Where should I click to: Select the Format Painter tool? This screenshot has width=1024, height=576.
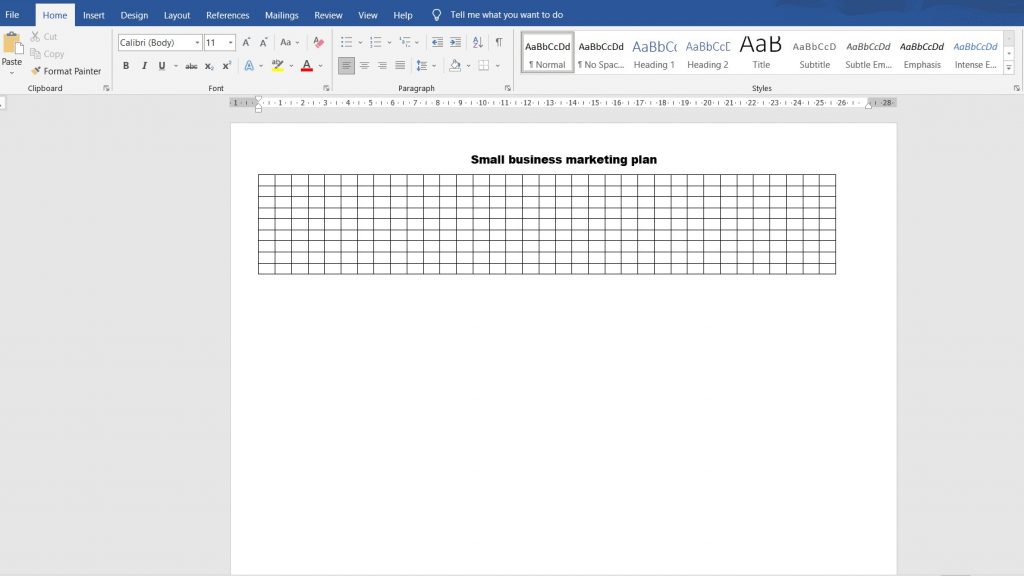[x=66, y=71]
